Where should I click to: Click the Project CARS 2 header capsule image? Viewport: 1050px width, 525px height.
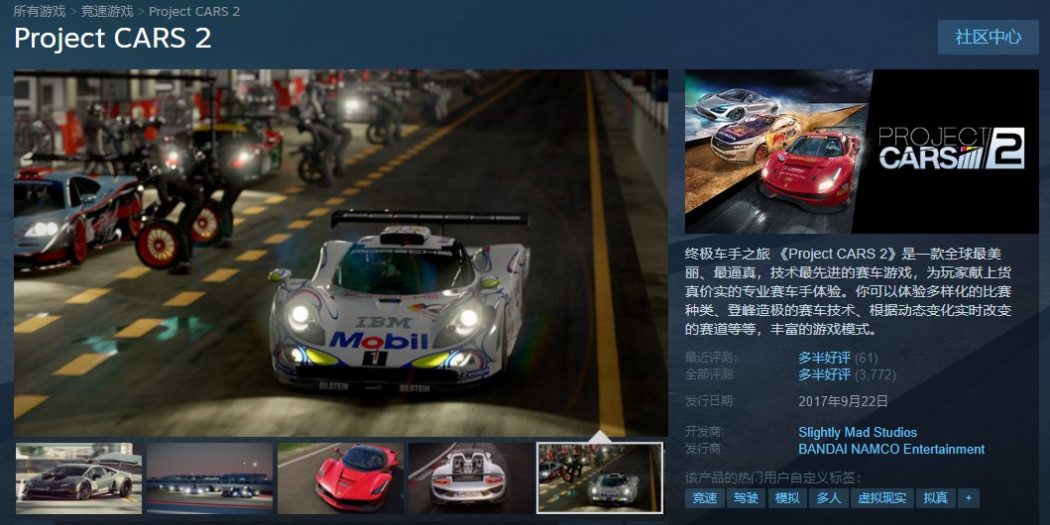point(862,151)
